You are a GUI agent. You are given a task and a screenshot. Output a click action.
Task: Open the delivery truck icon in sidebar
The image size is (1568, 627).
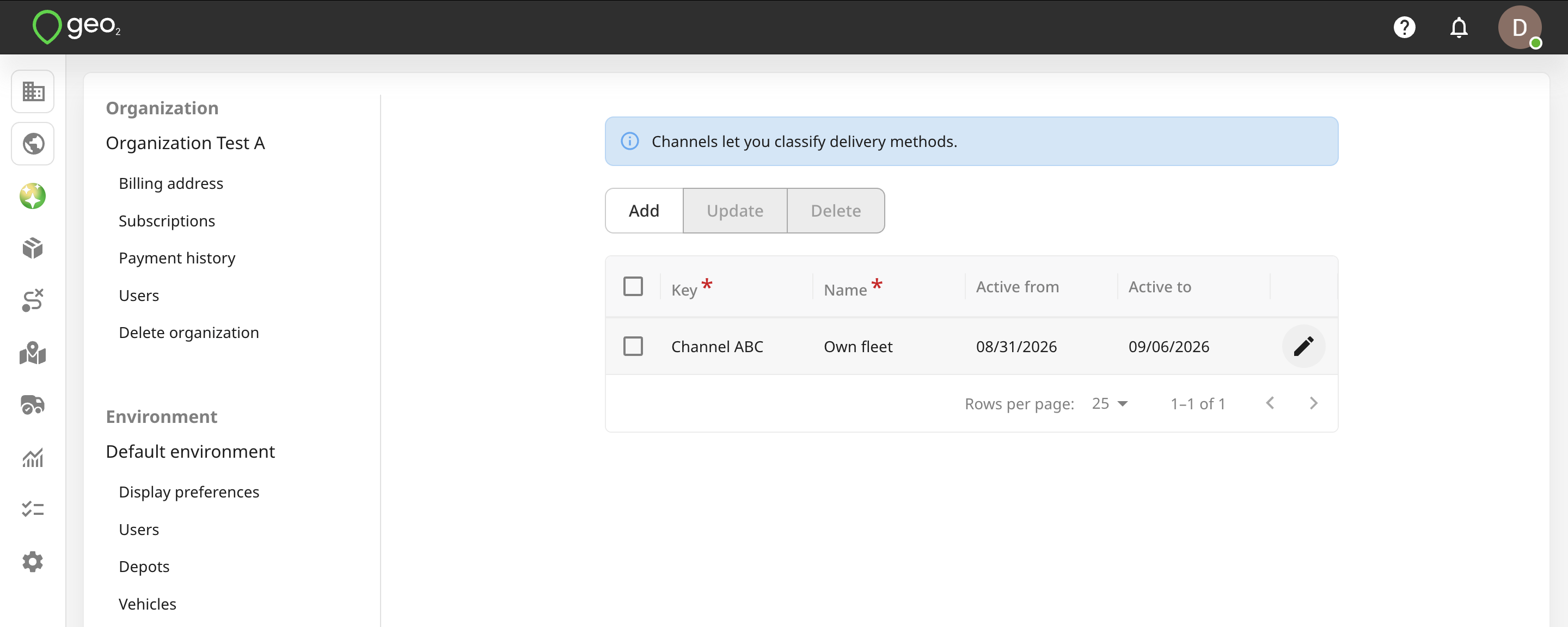(x=33, y=405)
